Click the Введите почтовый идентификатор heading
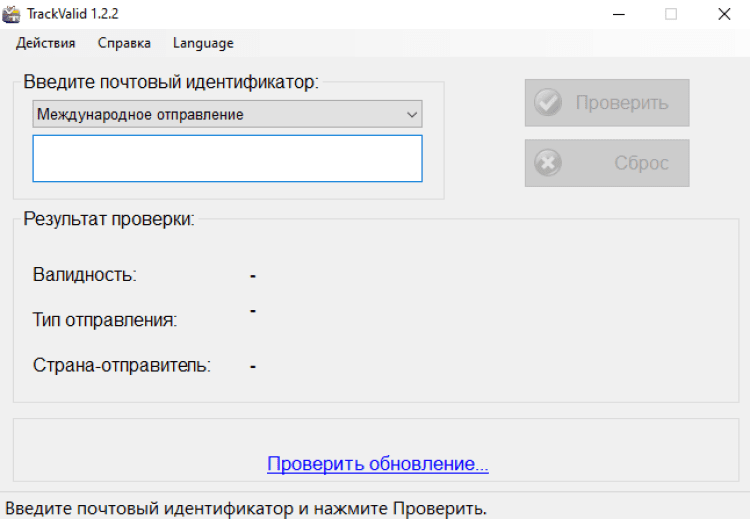The image size is (750, 519). click(170, 82)
